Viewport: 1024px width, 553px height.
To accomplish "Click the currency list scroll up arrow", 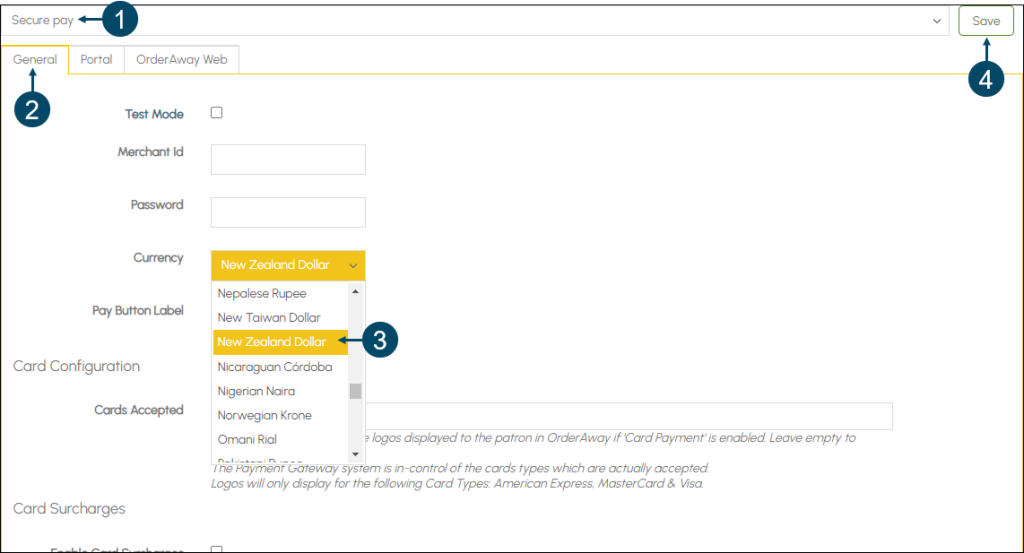I will pos(355,291).
